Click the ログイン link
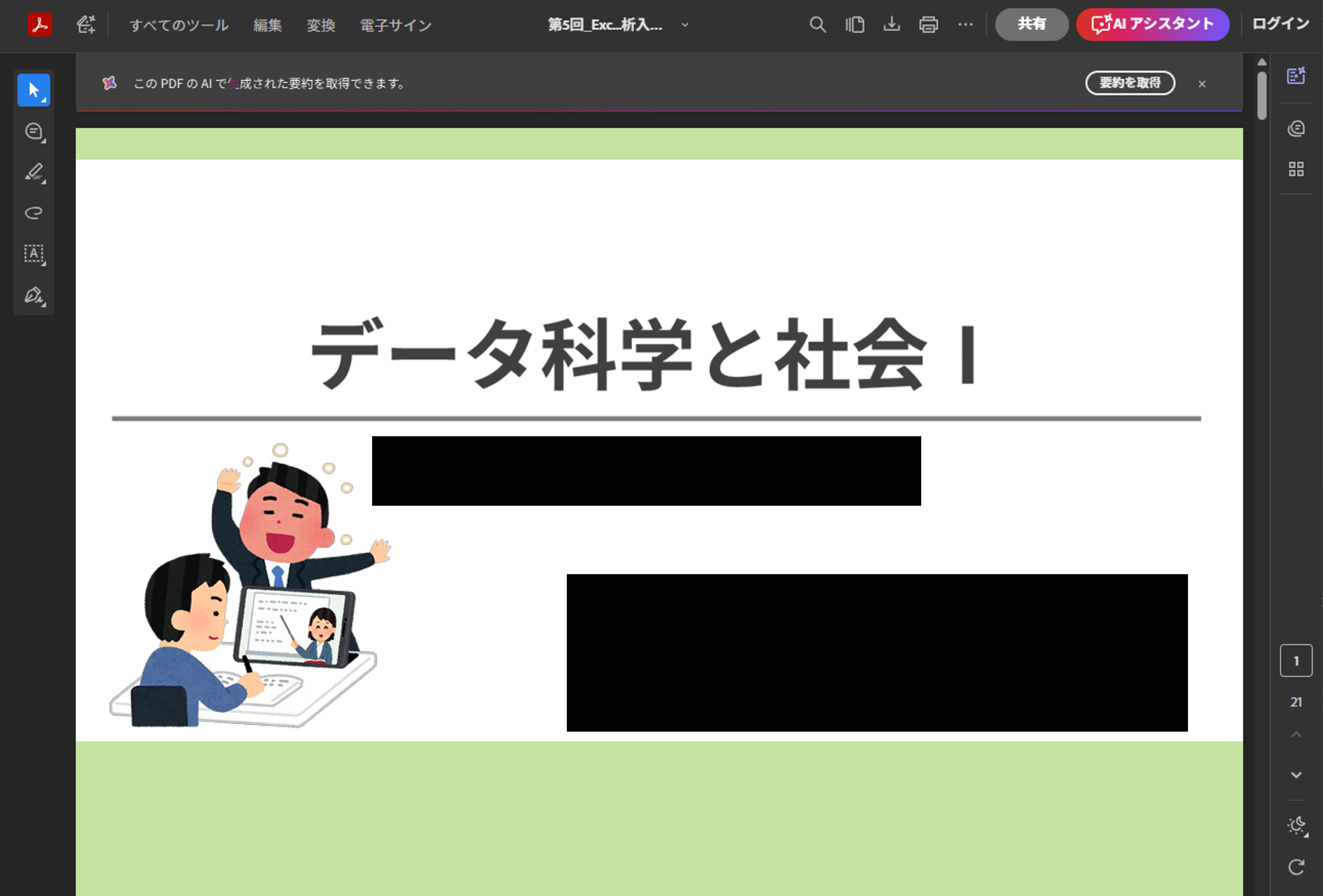The image size is (1323, 896). tap(1281, 24)
